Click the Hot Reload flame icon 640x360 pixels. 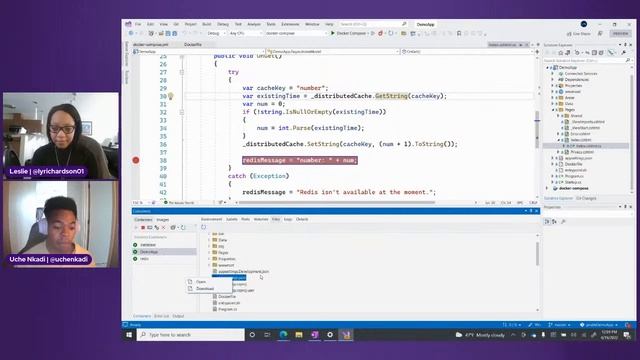pyautogui.click(x=380, y=33)
